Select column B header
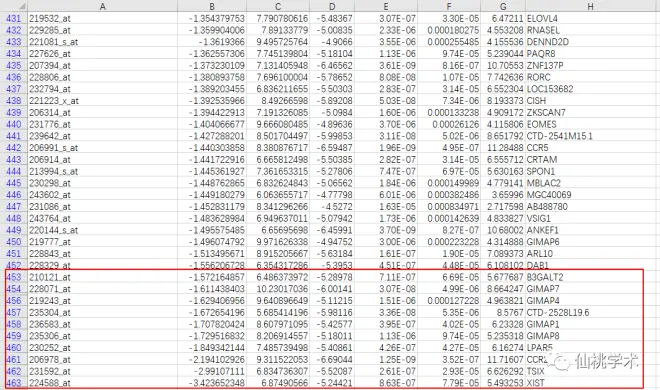This screenshot has height=390, width=660. [212, 6]
